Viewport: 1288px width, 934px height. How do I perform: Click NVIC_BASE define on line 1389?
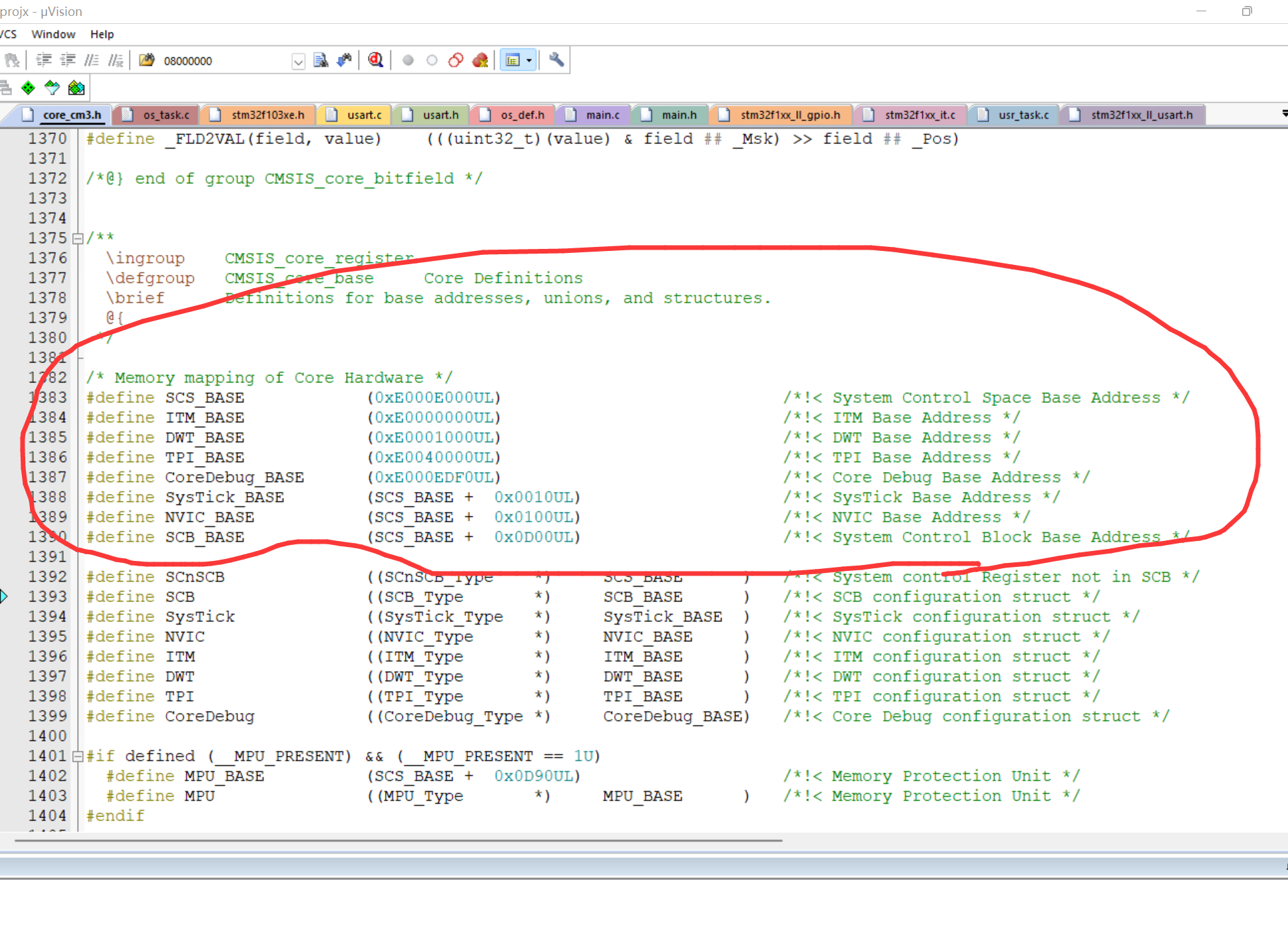click(x=210, y=517)
